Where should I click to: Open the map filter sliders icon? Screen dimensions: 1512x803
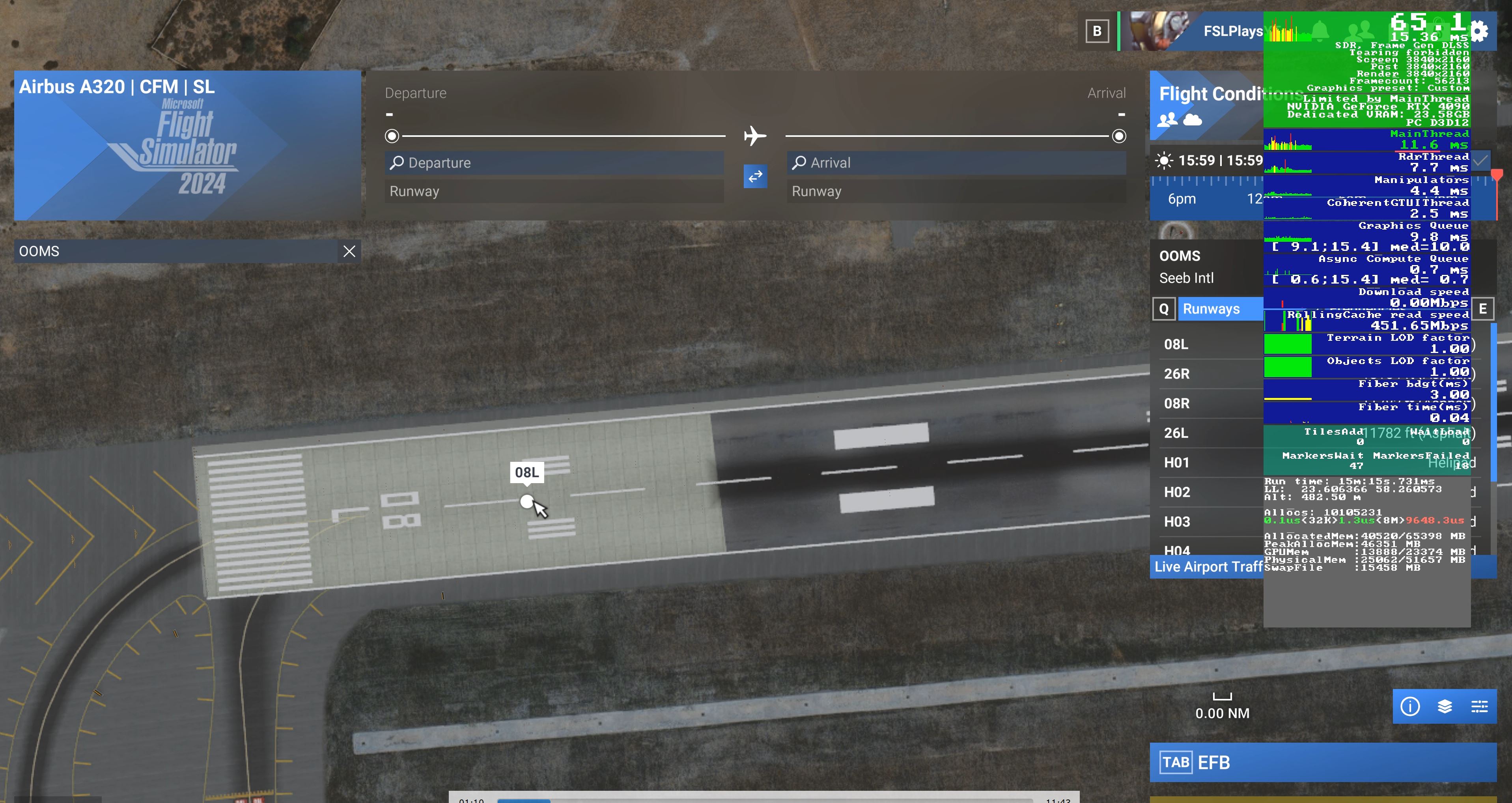pos(1479,706)
